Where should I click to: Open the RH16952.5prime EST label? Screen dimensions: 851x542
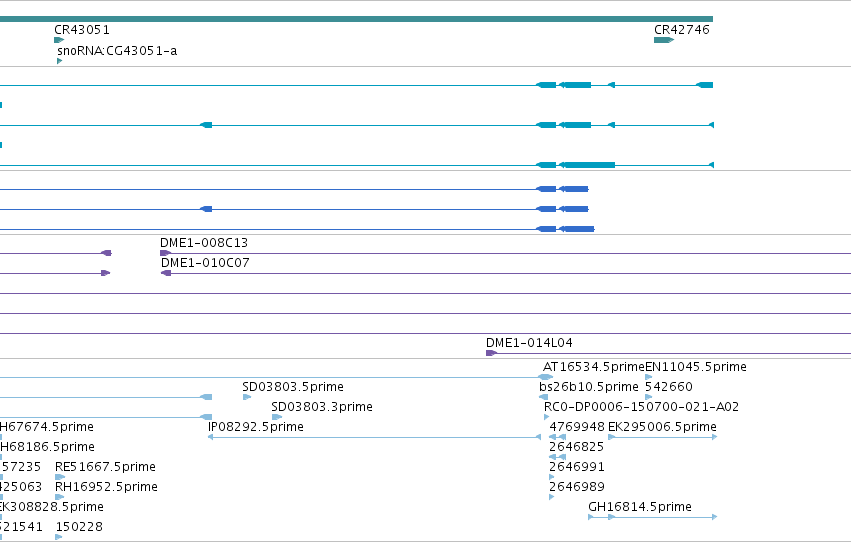(106, 487)
